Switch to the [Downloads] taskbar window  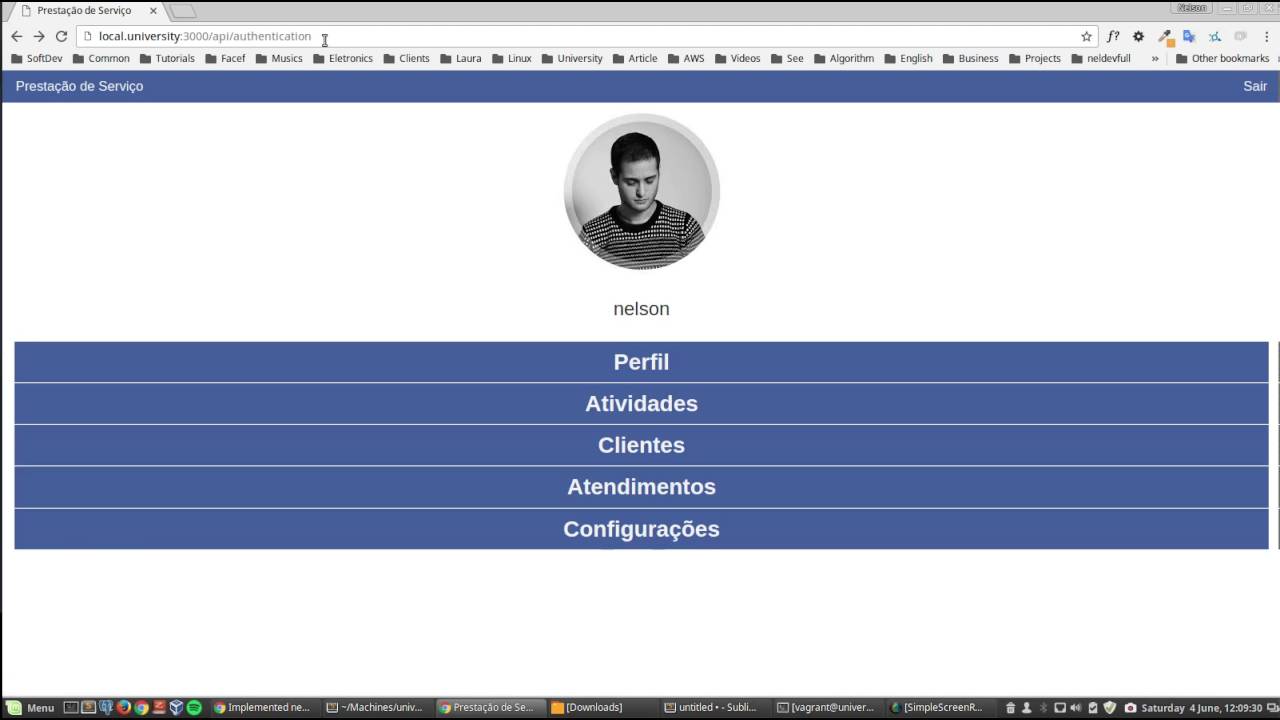602,707
